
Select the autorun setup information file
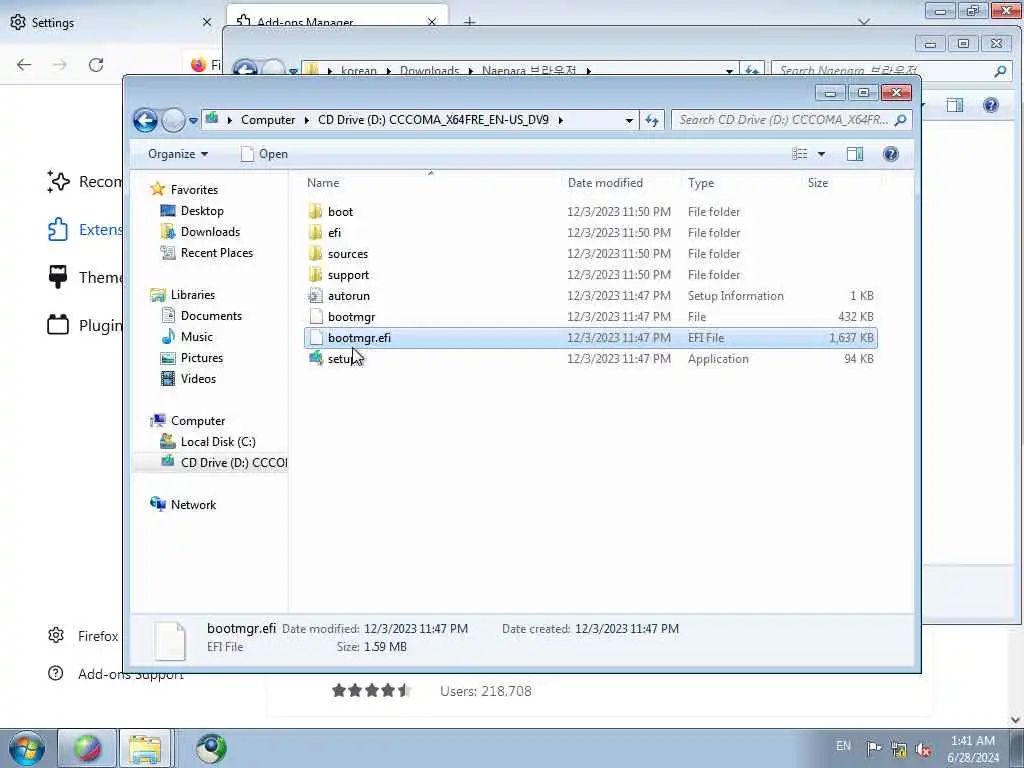pos(349,296)
